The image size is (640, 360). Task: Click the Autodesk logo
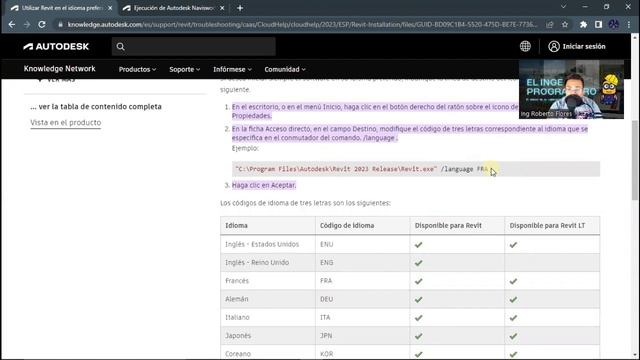pyautogui.click(x=56, y=47)
